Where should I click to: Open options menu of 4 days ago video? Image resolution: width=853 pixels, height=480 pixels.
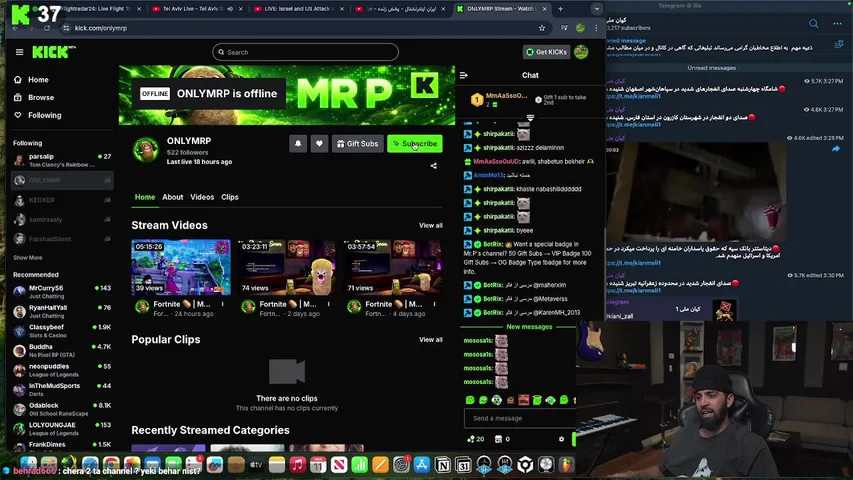point(434,304)
